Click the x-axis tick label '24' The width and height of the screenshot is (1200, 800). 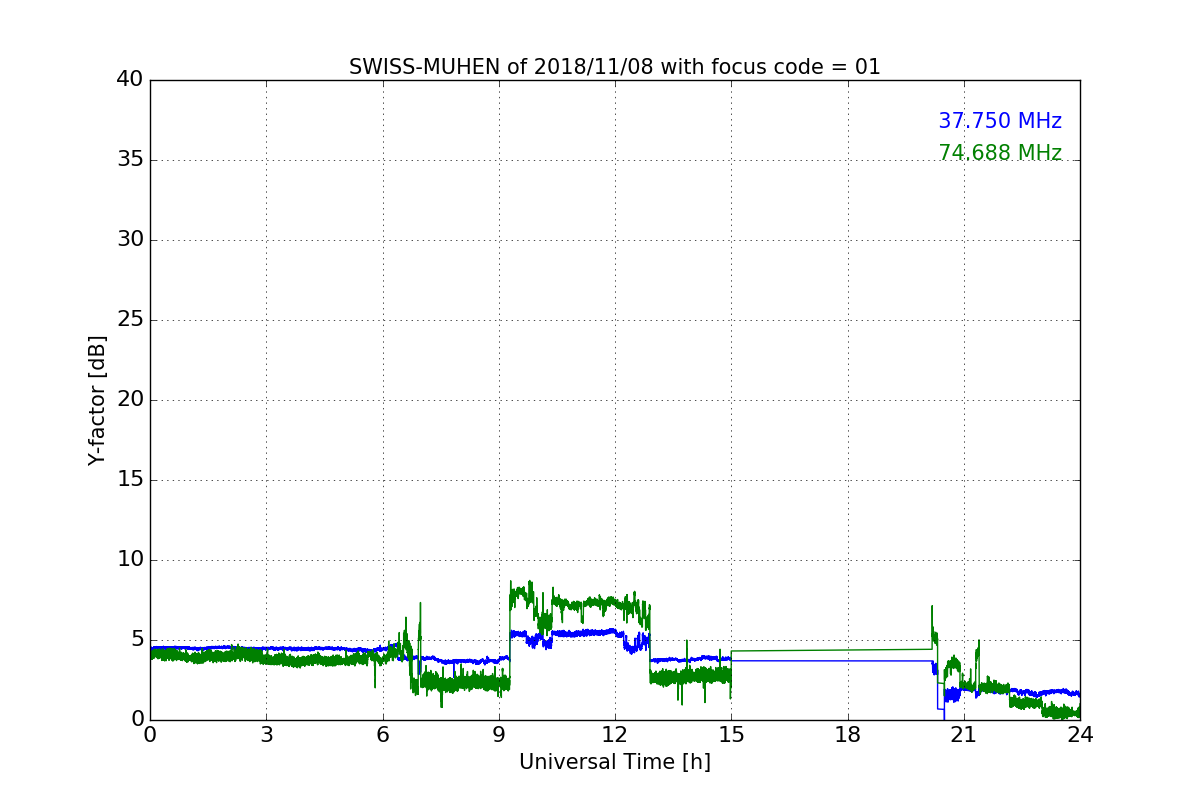coord(1080,735)
